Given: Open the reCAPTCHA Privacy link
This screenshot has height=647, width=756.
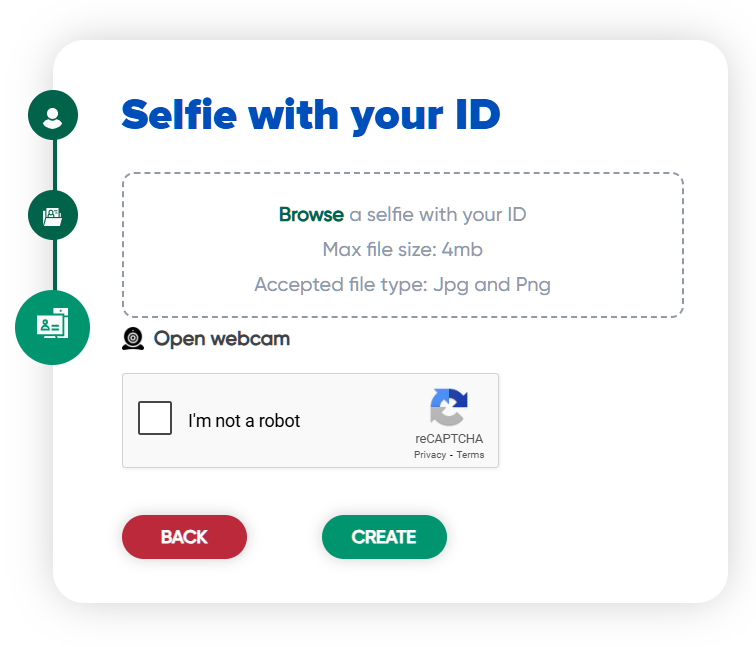Looking at the screenshot, I should (x=430, y=454).
